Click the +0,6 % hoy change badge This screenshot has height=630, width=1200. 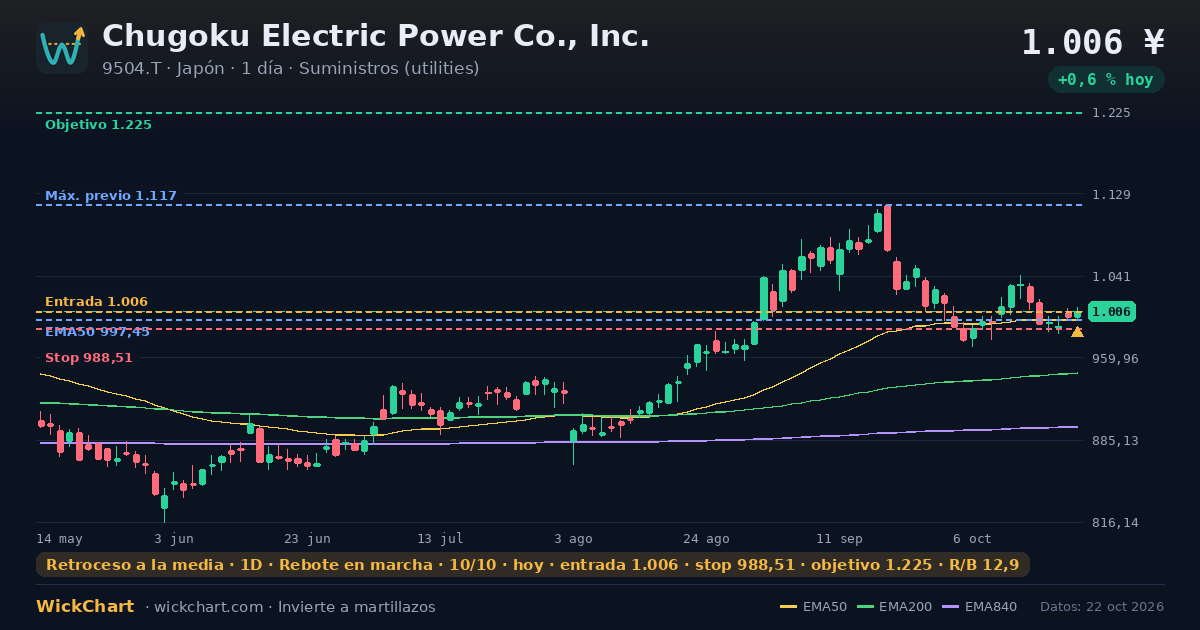1106,79
